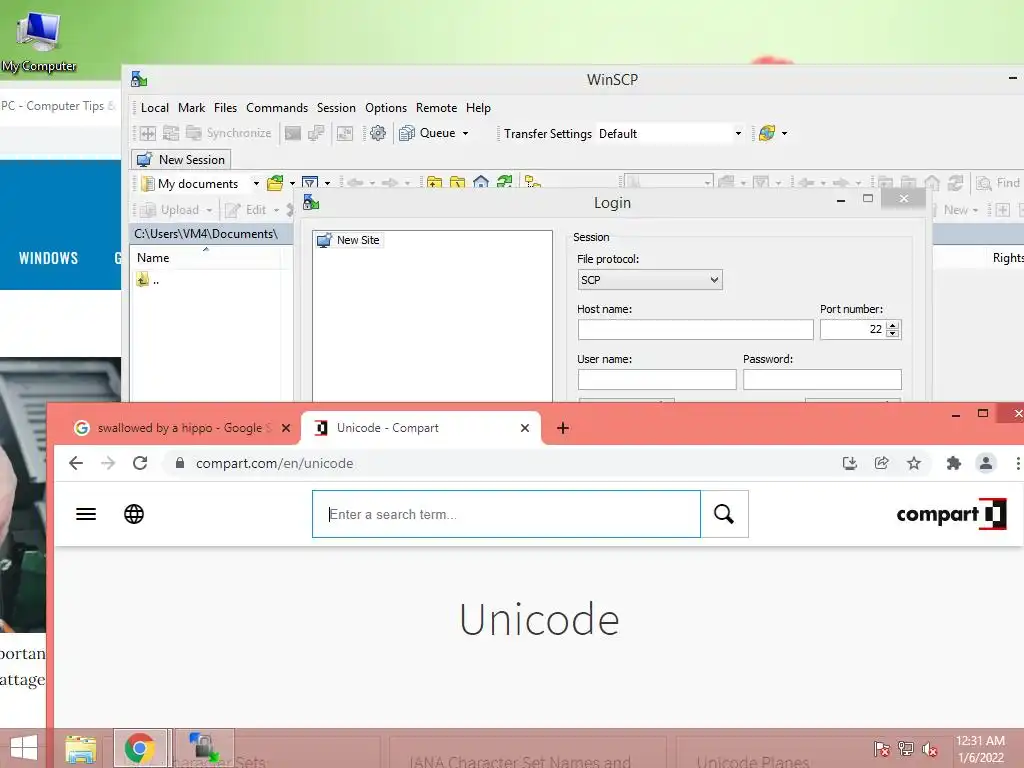Screen dimensions: 1024x768
Task: Click the local panel filter icon
Action: click(310, 184)
